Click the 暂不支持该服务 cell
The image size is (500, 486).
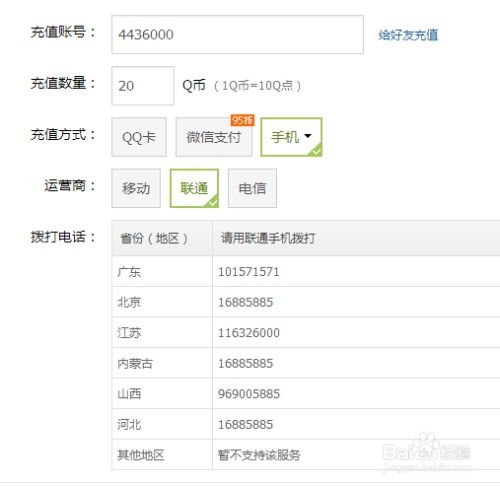click(x=259, y=455)
